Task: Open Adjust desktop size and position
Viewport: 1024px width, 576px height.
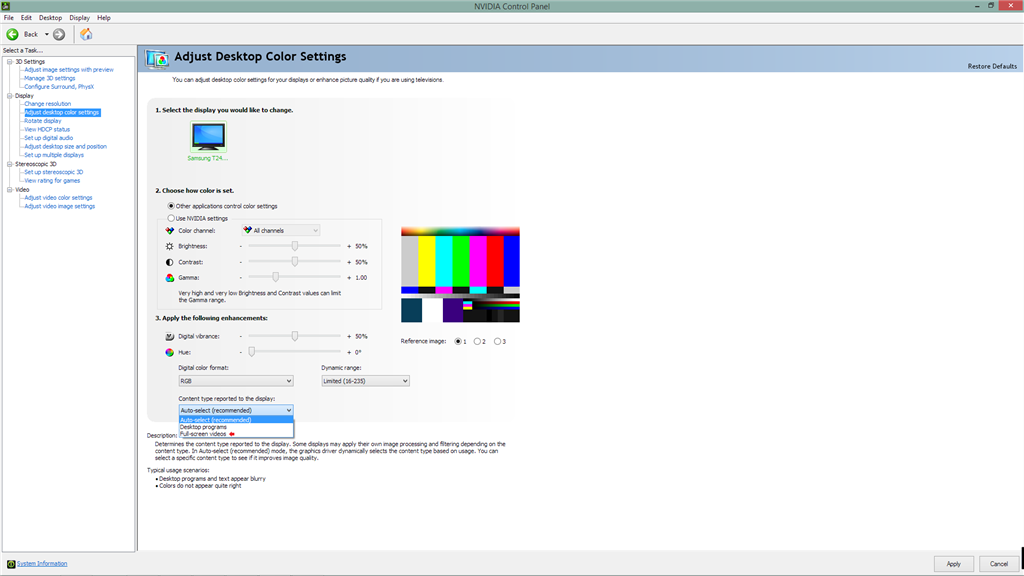Action: coord(65,146)
